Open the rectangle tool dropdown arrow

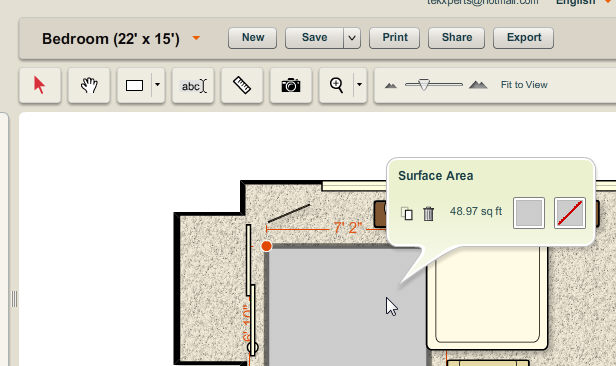tap(158, 85)
